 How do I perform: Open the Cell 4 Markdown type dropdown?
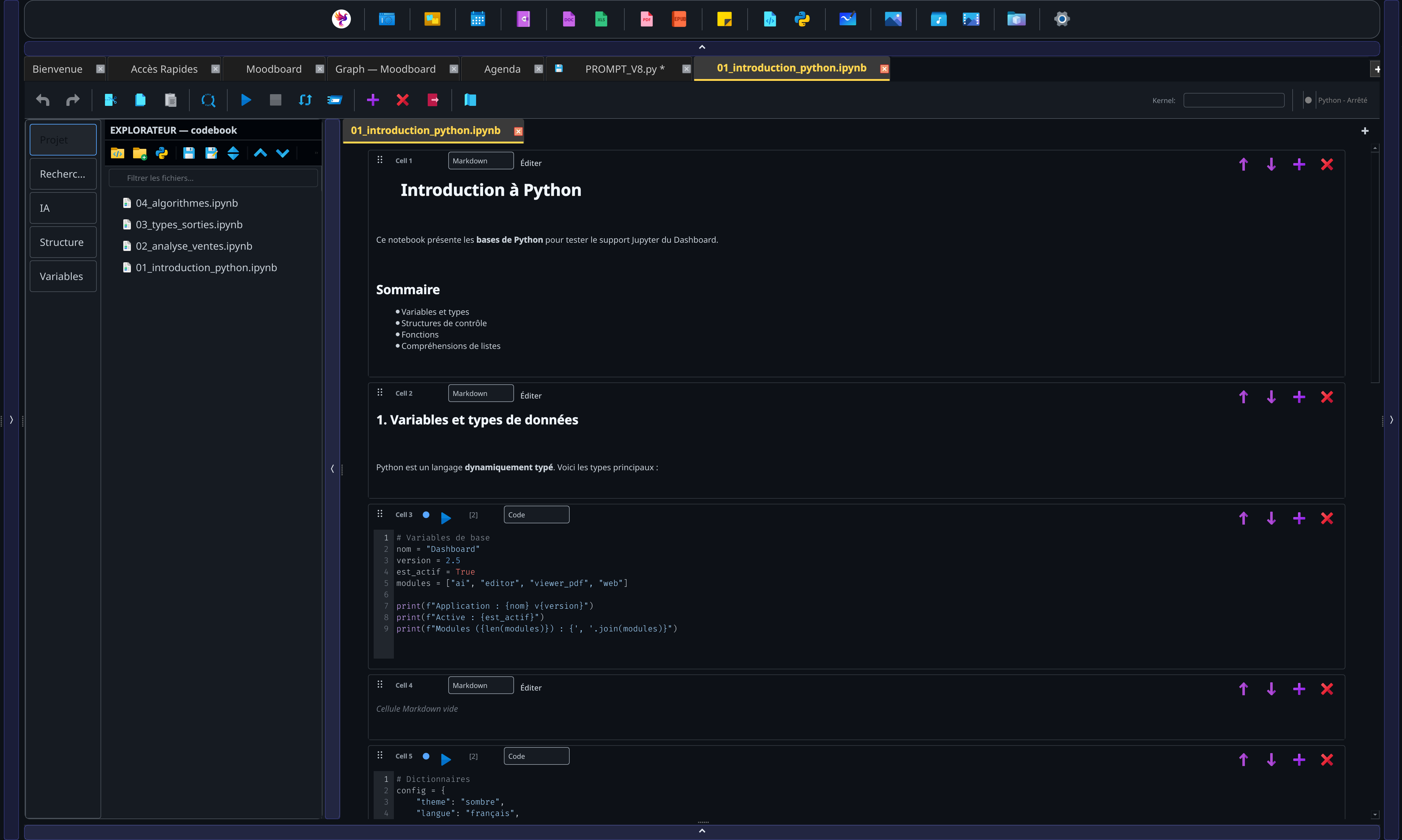click(481, 685)
